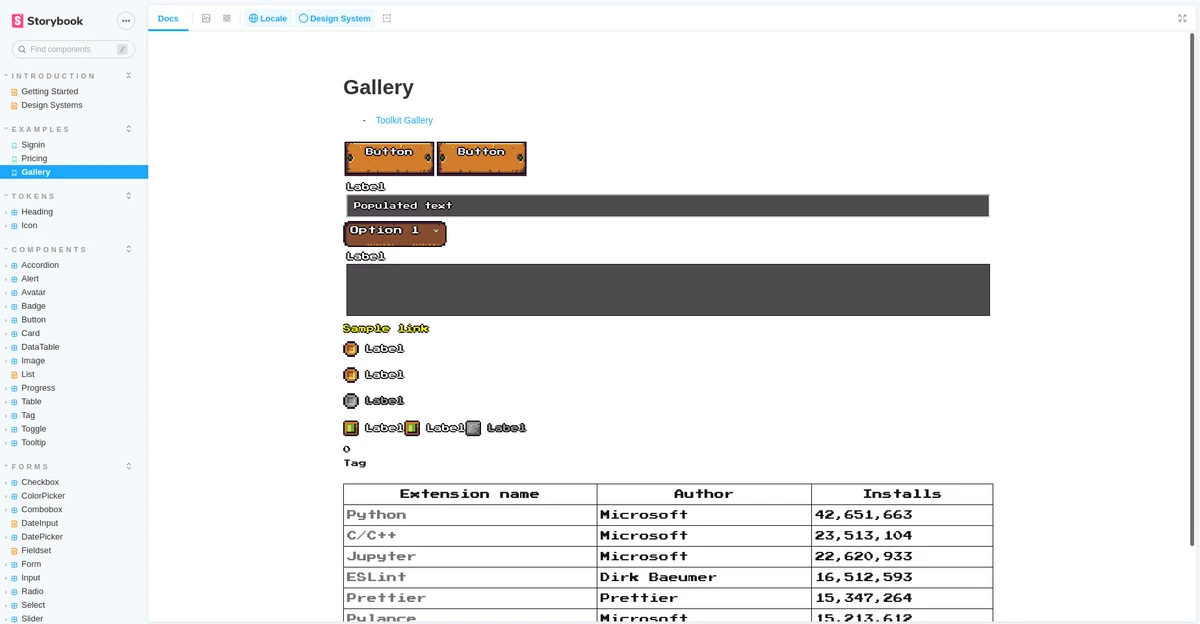Toggle the outline toolbar icon
The width and height of the screenshot is (1200, 624).
click(x=387, y=18)
